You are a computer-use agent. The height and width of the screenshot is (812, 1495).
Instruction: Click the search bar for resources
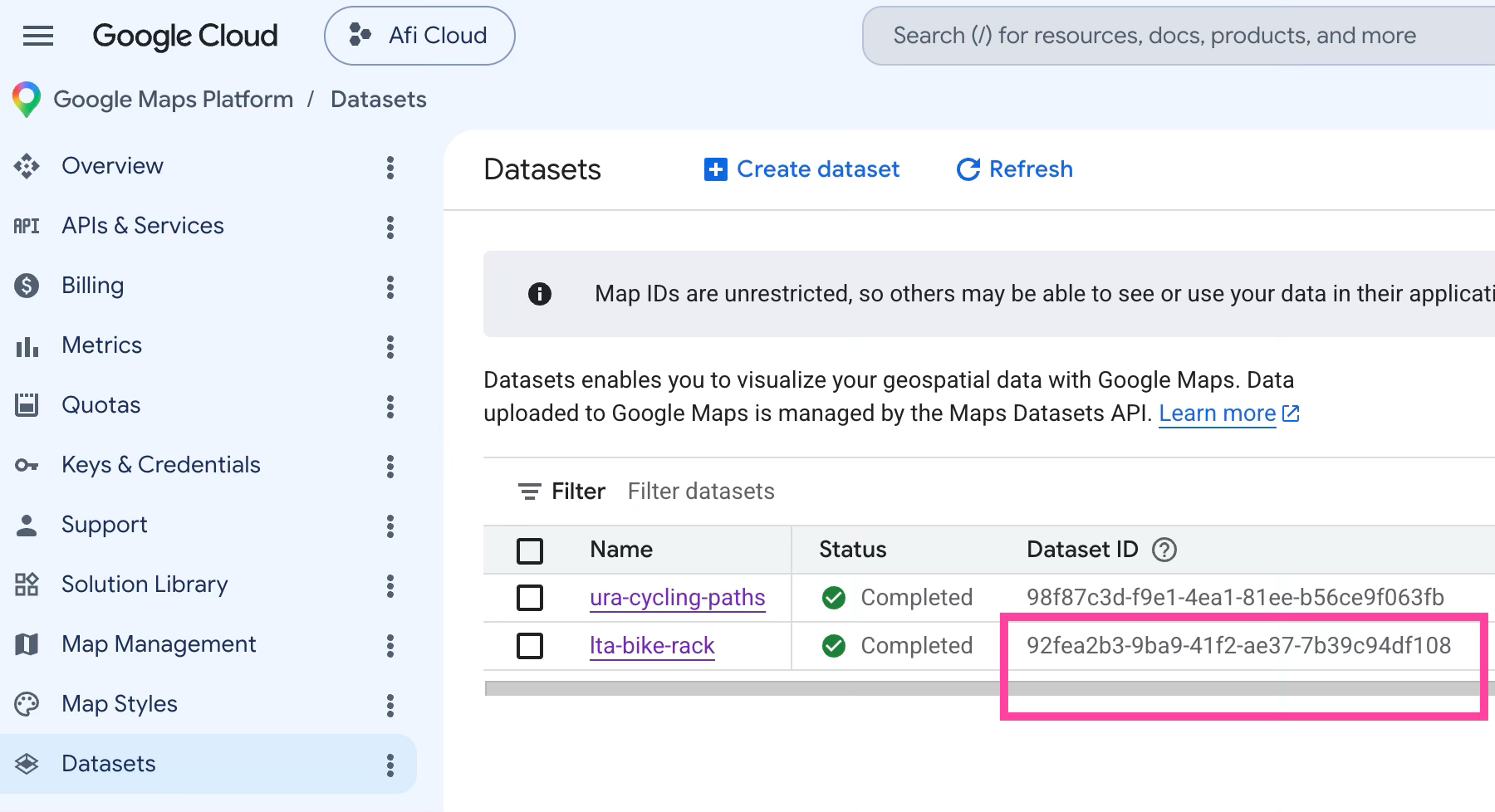(1179, 36)
